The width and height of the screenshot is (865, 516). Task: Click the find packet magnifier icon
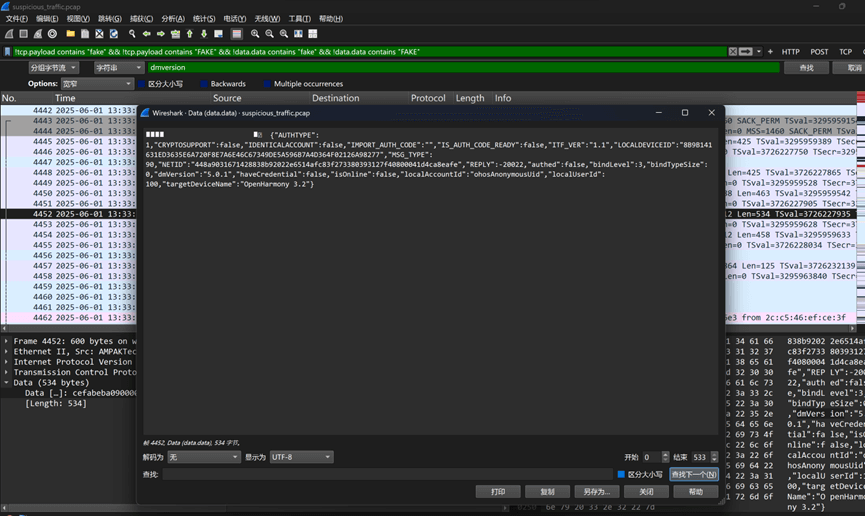click(132, 34)
